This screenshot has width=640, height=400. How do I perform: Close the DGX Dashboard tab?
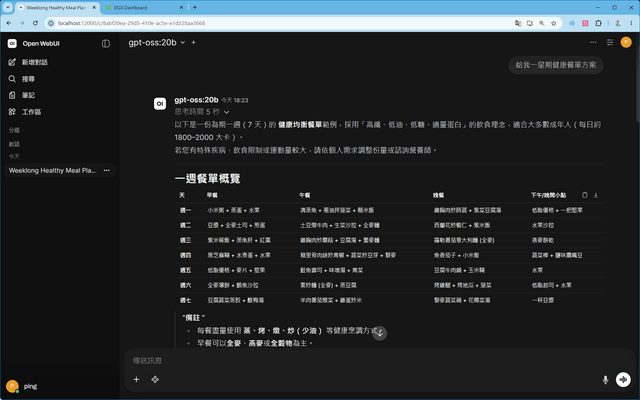tap(181, 7)
